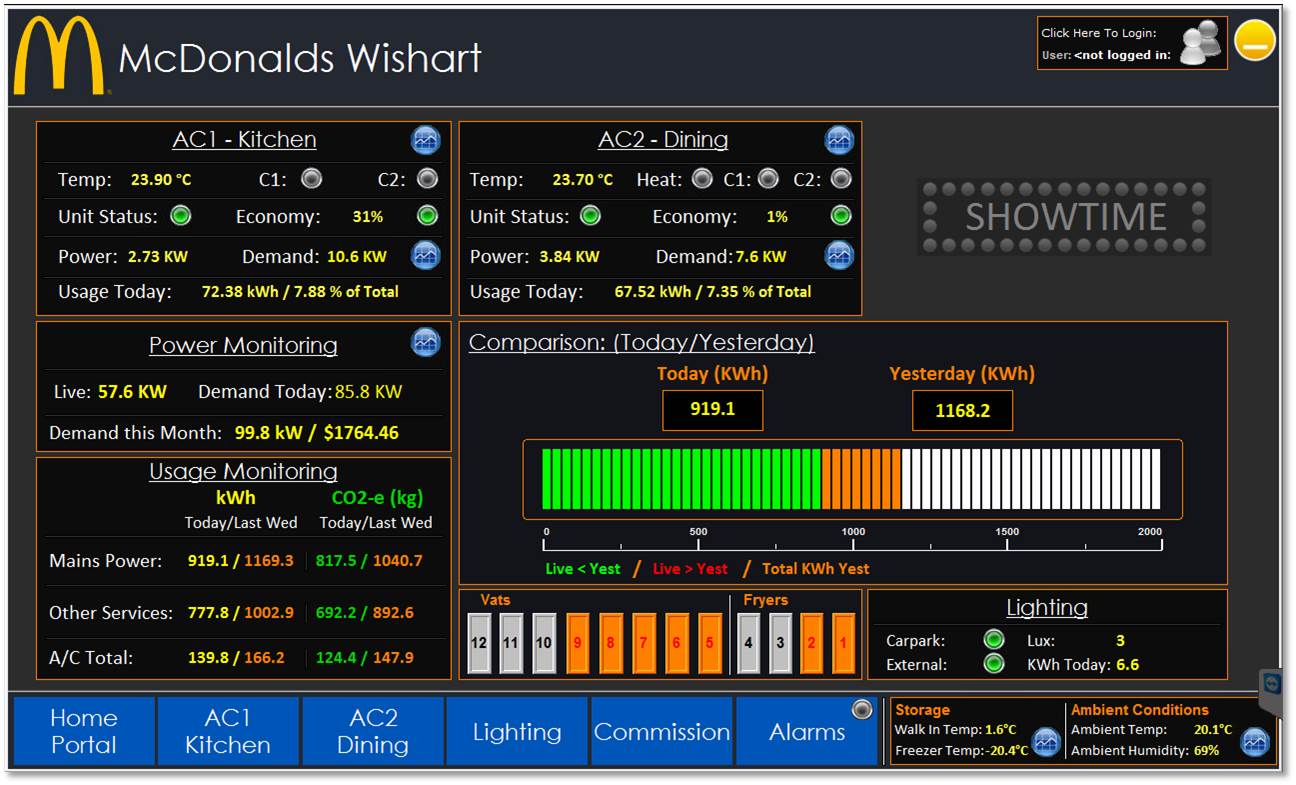Click AC2 Unit Status green indicator
The width and height of the screenshot is (1296, 785).
point(591,215)
